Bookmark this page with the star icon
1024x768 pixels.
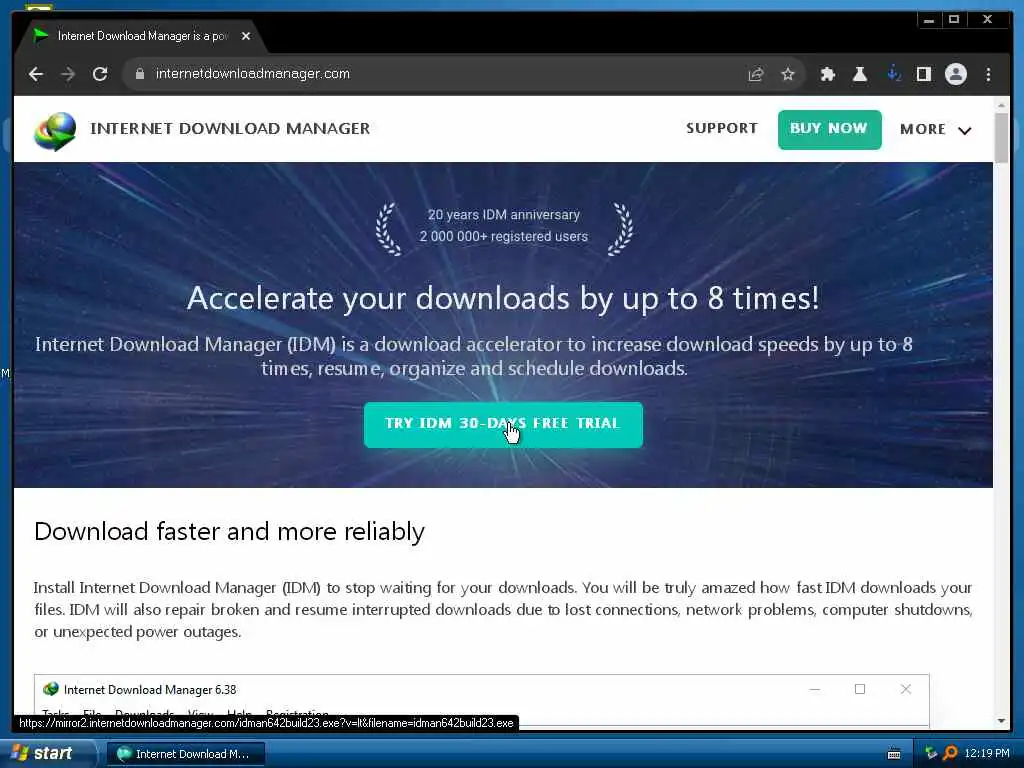pos(788,74)
